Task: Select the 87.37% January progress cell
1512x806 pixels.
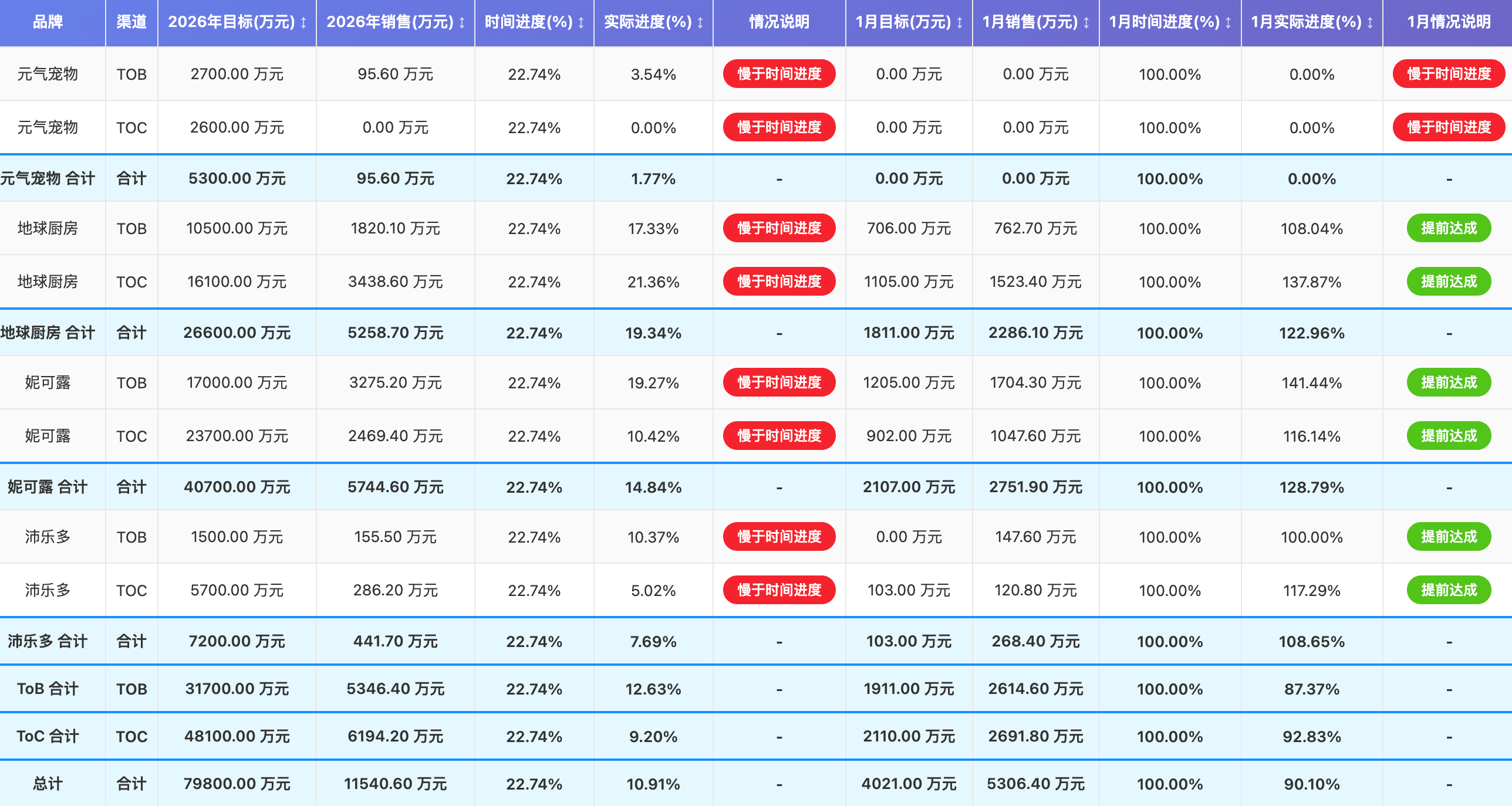Action: click(x=1312, y=689)
